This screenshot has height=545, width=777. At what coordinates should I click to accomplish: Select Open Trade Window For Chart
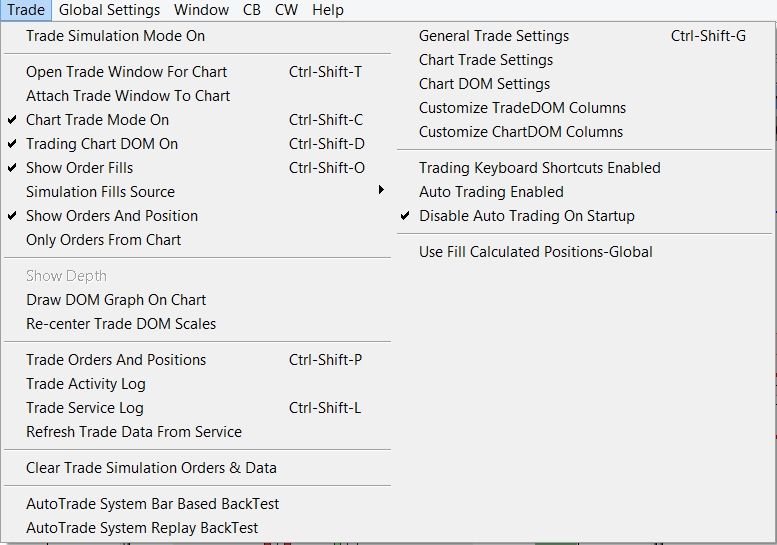[x=126, y=72]
